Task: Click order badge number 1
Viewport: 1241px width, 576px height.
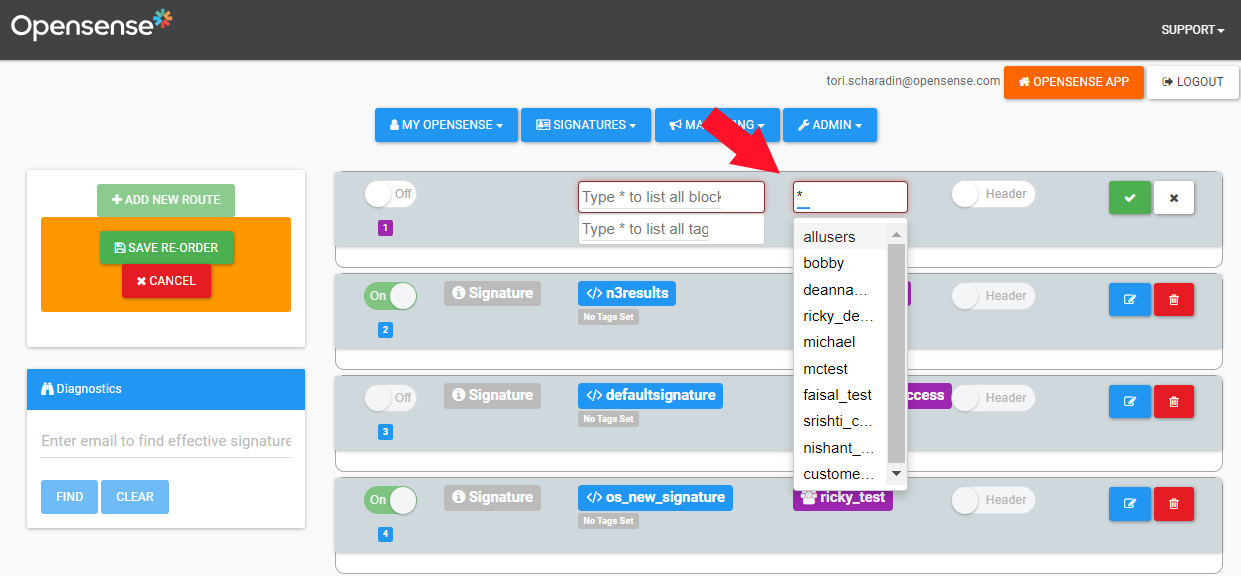Action: click(386, 228)
